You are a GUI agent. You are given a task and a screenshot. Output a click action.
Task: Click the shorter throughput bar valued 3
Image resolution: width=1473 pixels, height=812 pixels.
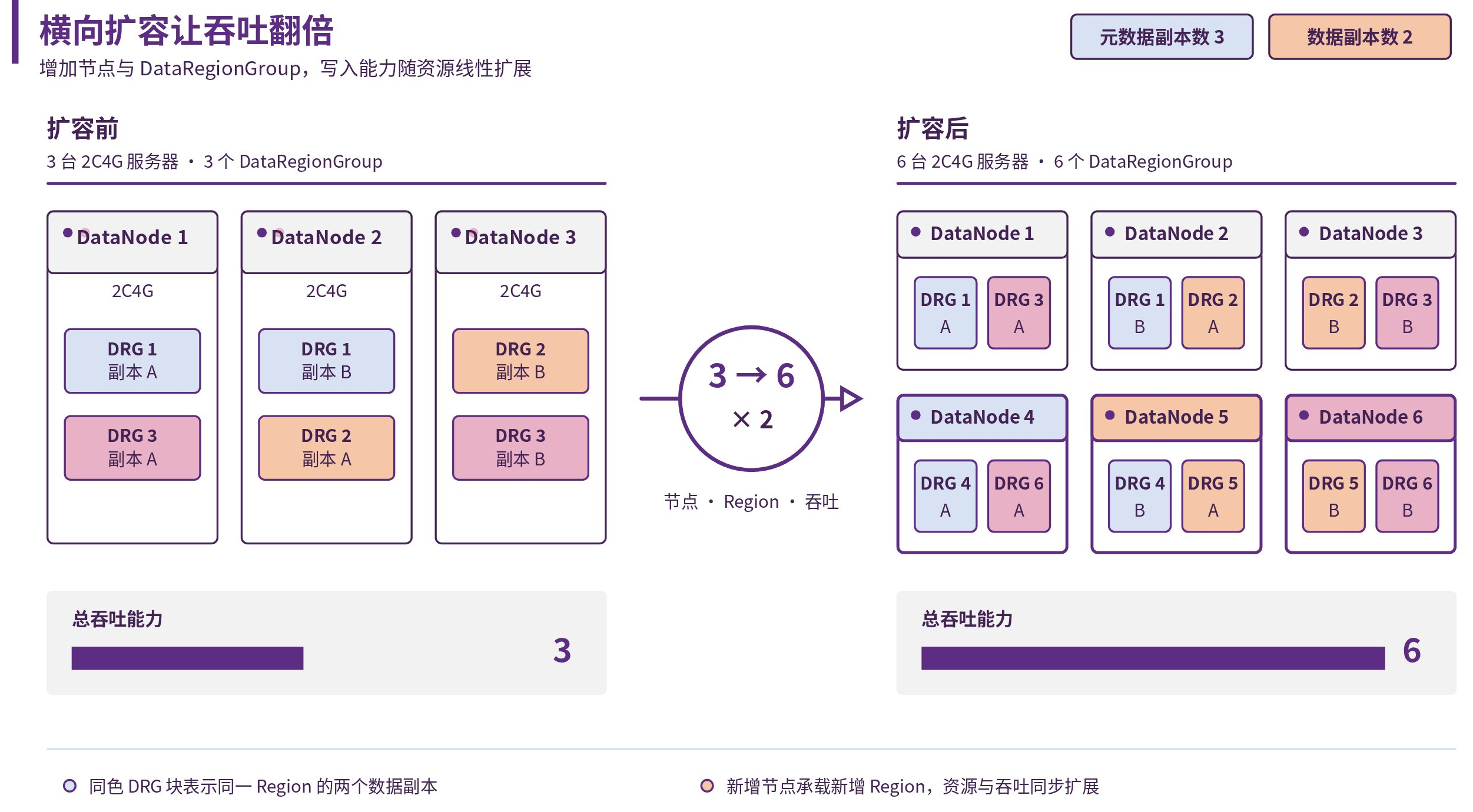[187, 658]
